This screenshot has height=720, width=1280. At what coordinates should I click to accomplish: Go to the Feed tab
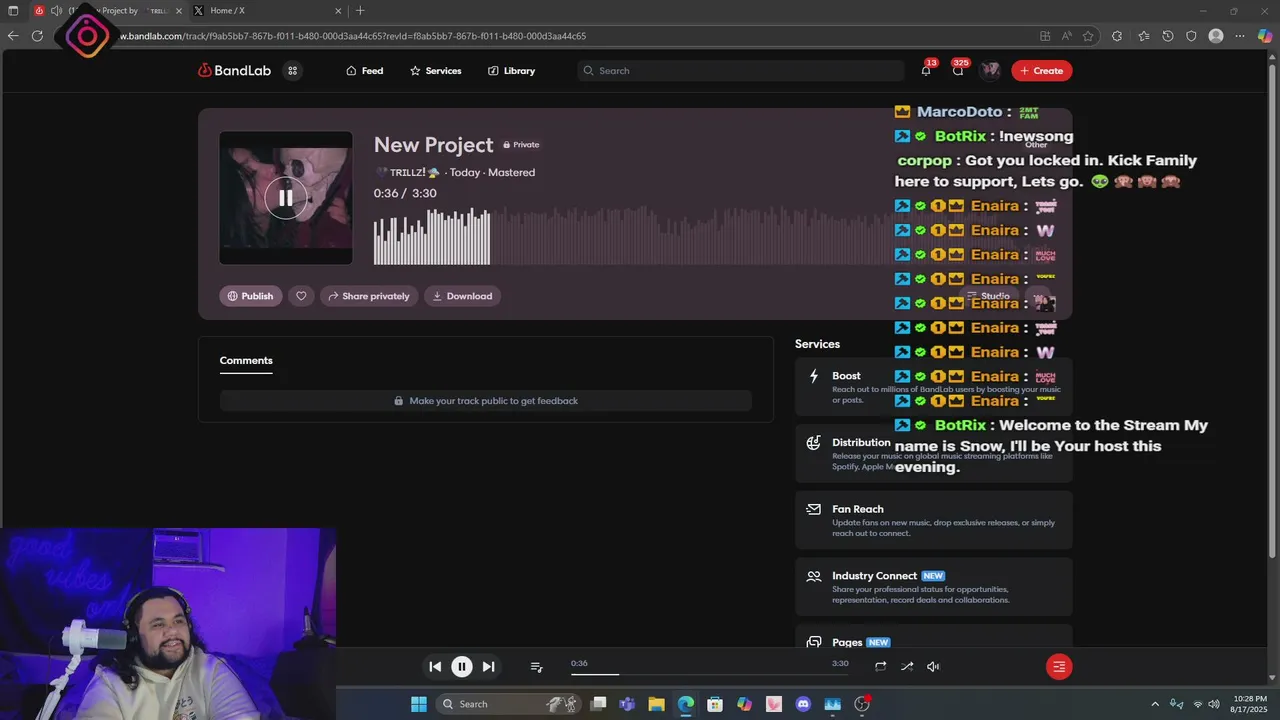pyautogui.click(x=364, y=71)
